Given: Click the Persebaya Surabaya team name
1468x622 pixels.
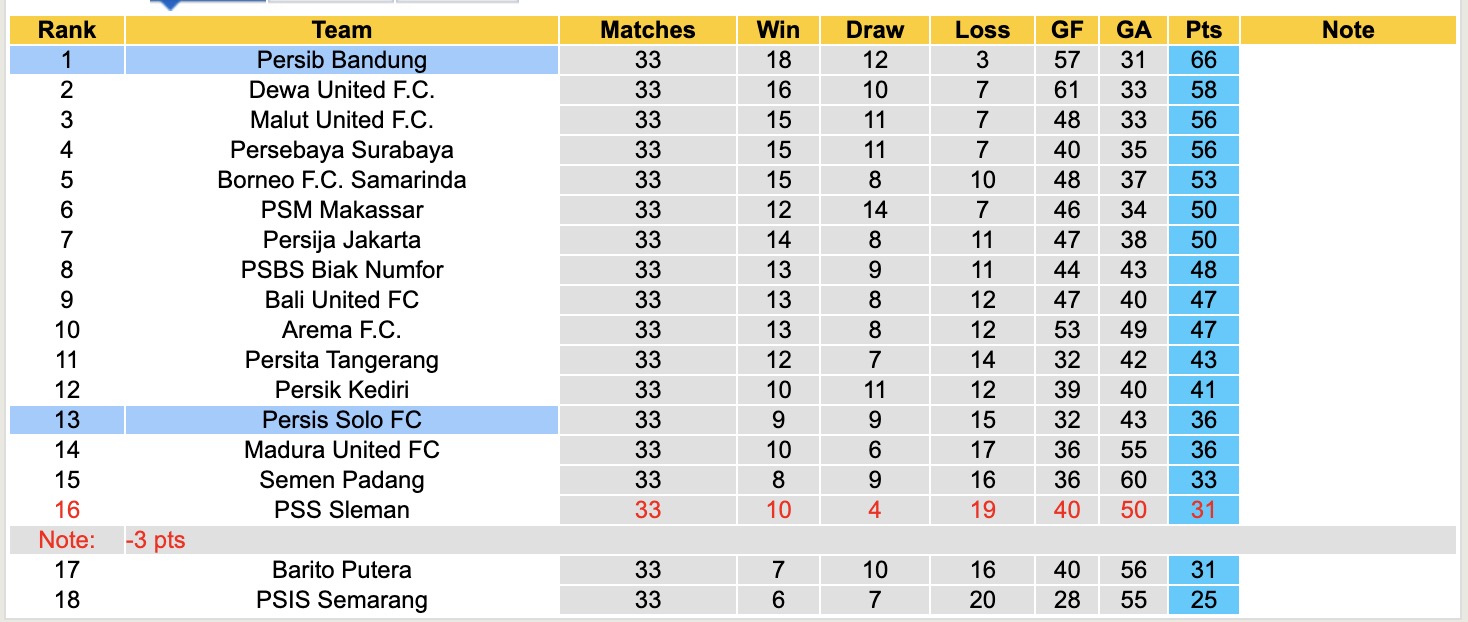Looking at the screenshot, I should pyautogui.click(x=341, y=150).
